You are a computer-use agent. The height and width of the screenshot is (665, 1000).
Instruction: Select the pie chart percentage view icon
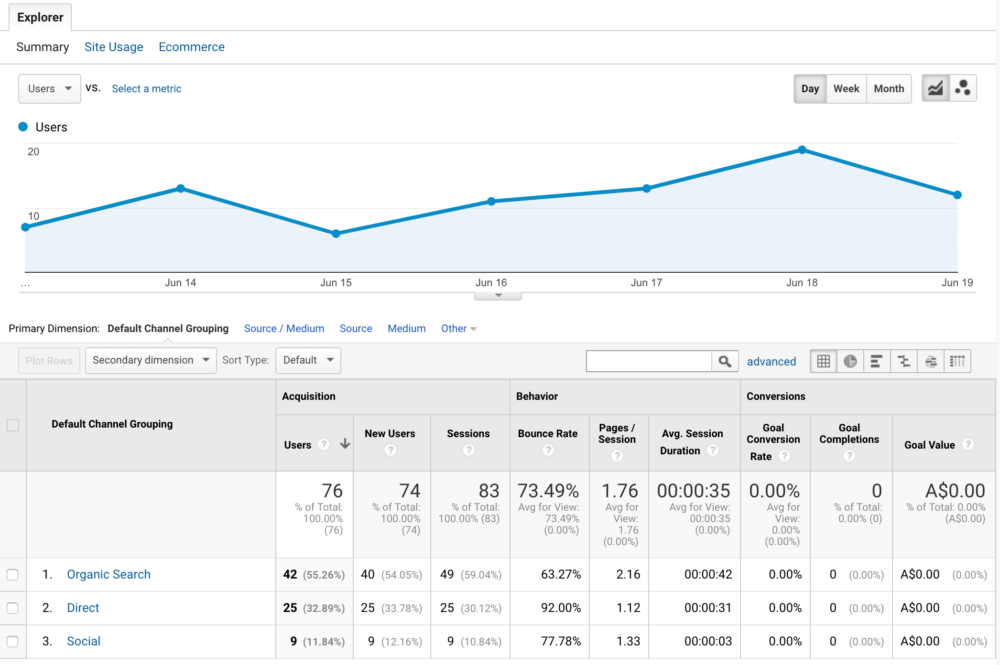850,361
